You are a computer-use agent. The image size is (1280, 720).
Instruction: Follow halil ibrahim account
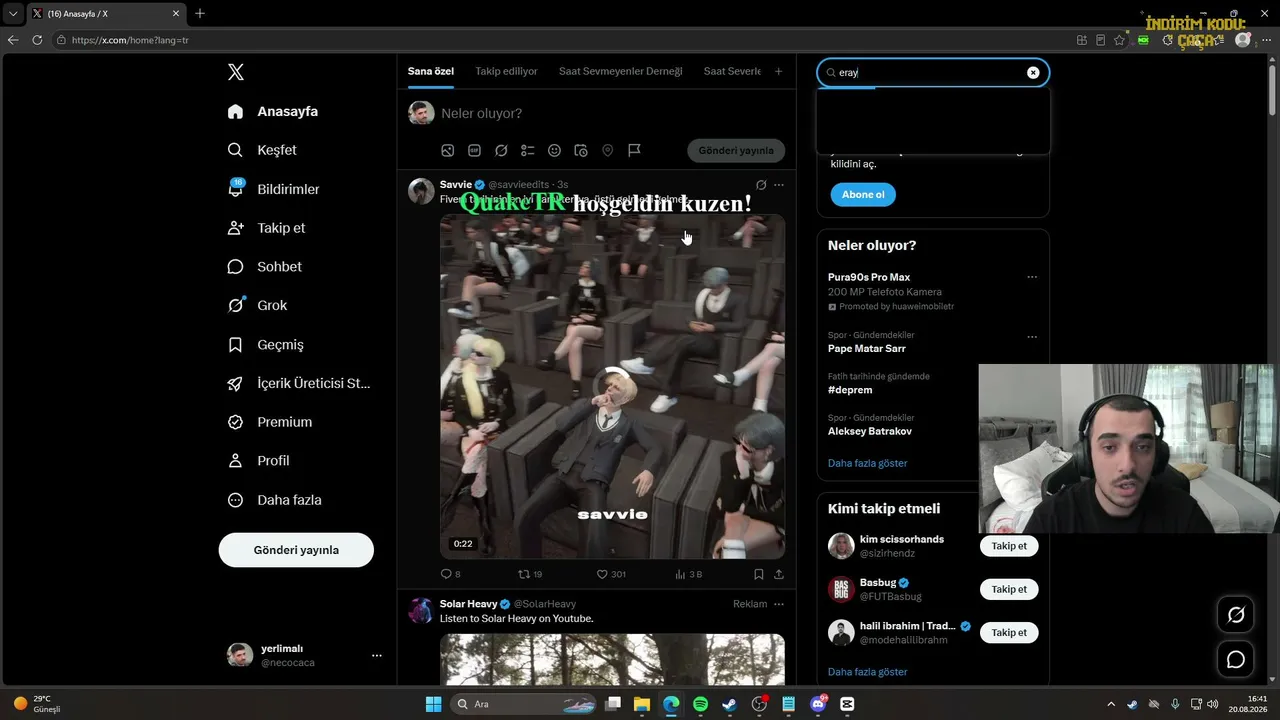(x=1009, y=632)
